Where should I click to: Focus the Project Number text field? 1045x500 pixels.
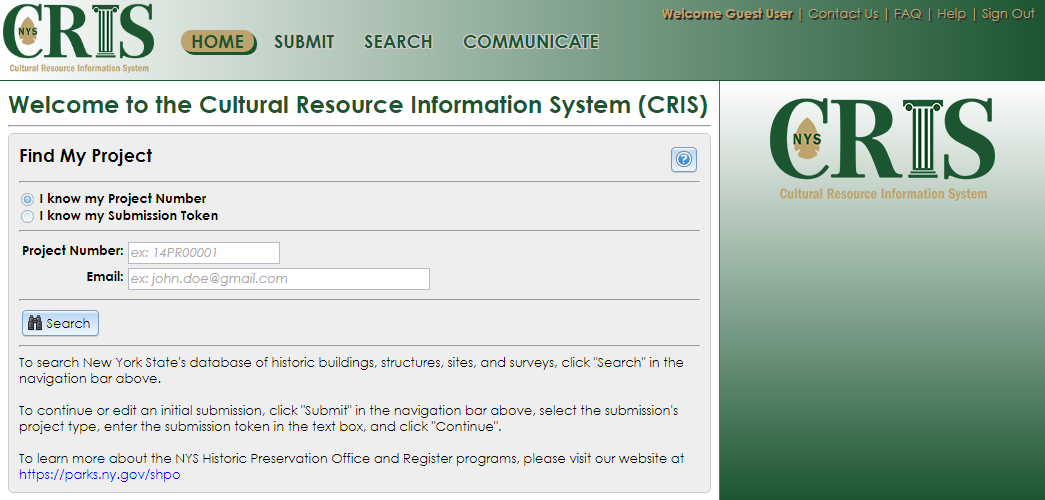(x=204, y=253)
